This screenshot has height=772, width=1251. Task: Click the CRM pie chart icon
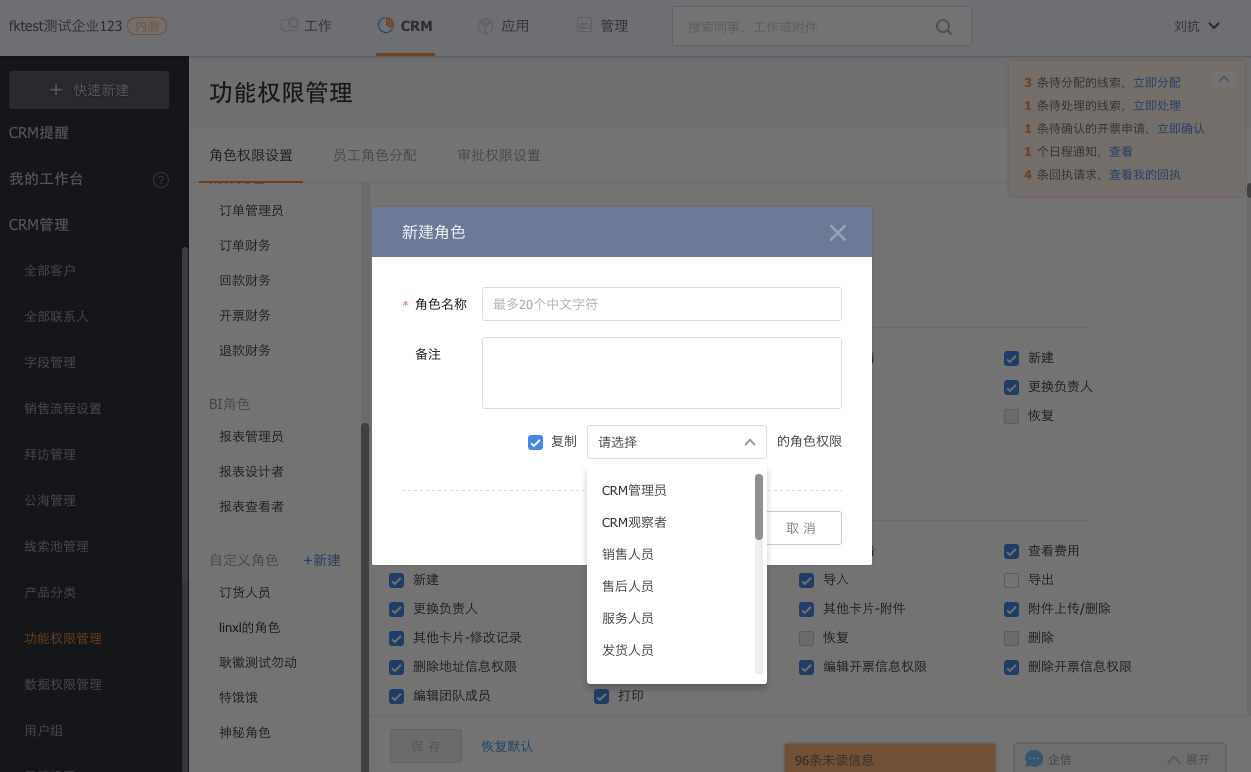[386, 26]
